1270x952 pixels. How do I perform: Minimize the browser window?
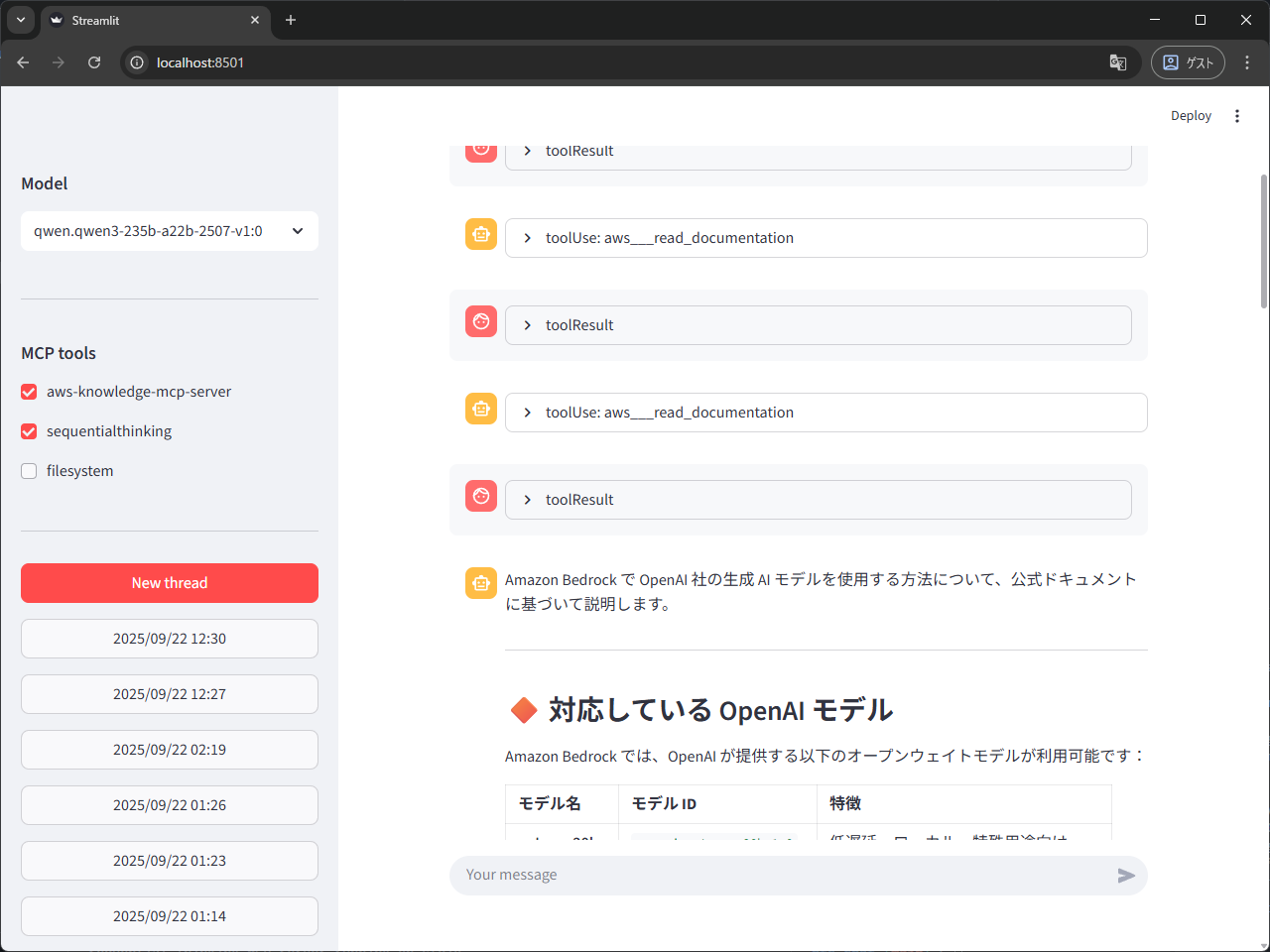pos(1155,20)
